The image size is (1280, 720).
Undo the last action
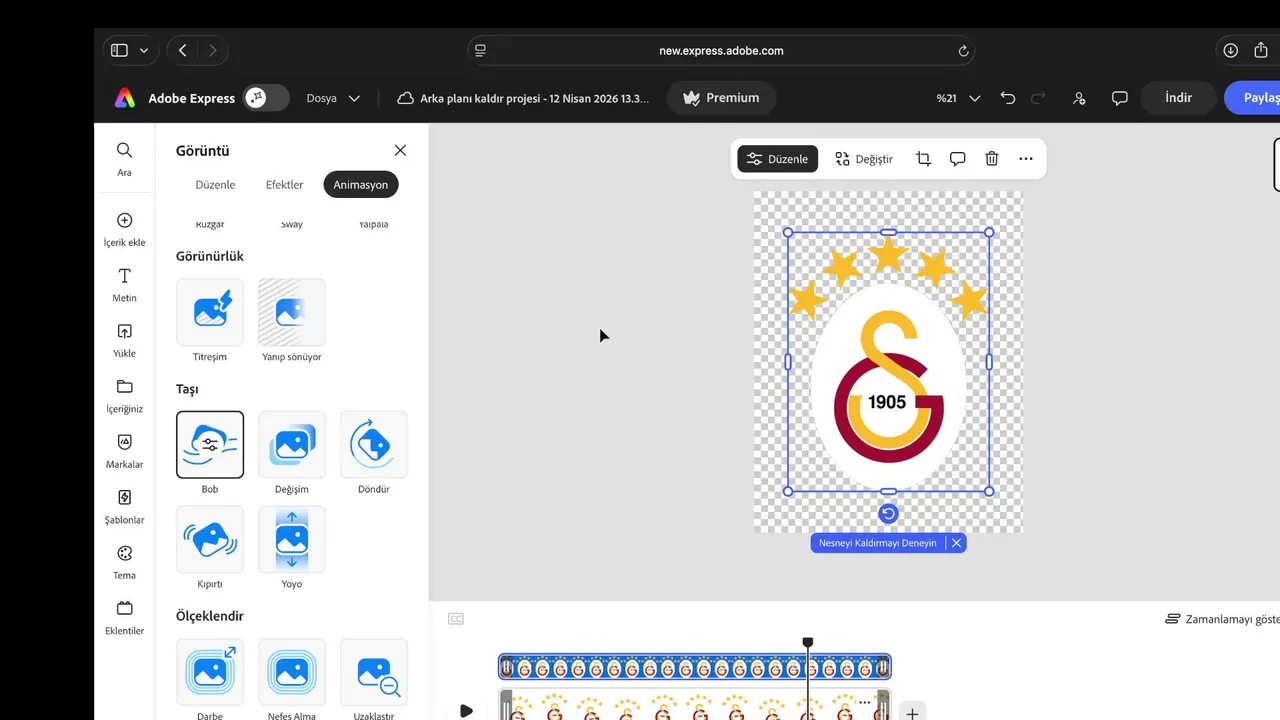pyautogui.click(x=1008, y=98)
